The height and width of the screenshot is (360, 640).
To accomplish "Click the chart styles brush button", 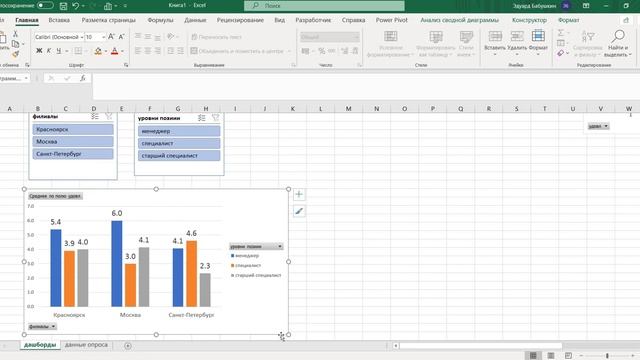I will coord(299,211).
